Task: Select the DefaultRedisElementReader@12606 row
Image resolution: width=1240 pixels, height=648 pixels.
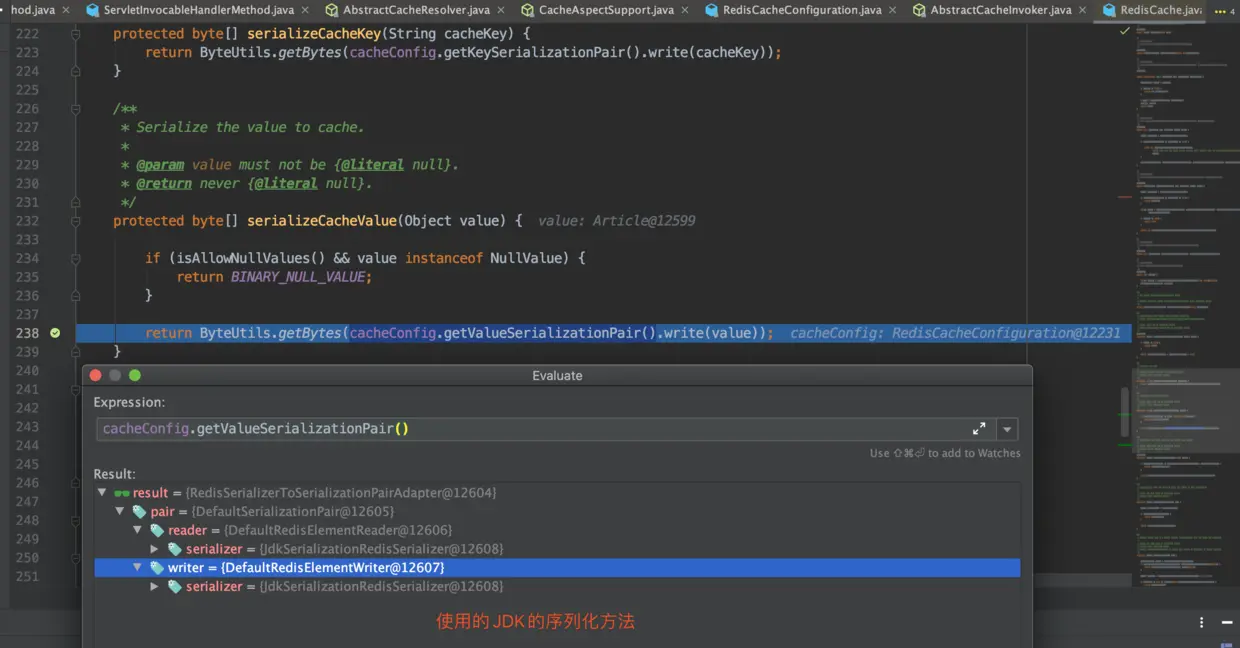Action: tap(557, 530)
